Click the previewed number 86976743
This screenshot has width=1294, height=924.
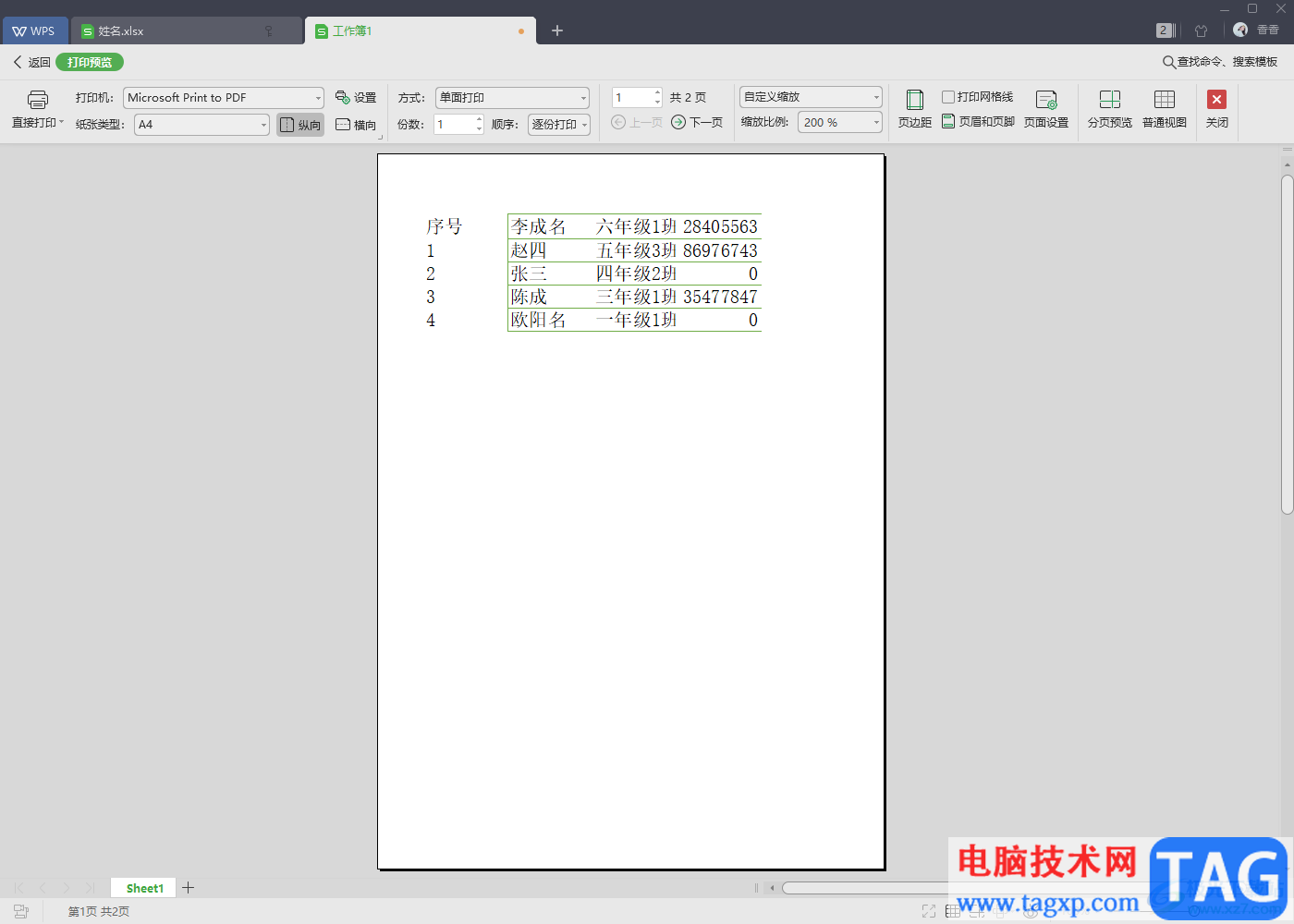(720, 250)
